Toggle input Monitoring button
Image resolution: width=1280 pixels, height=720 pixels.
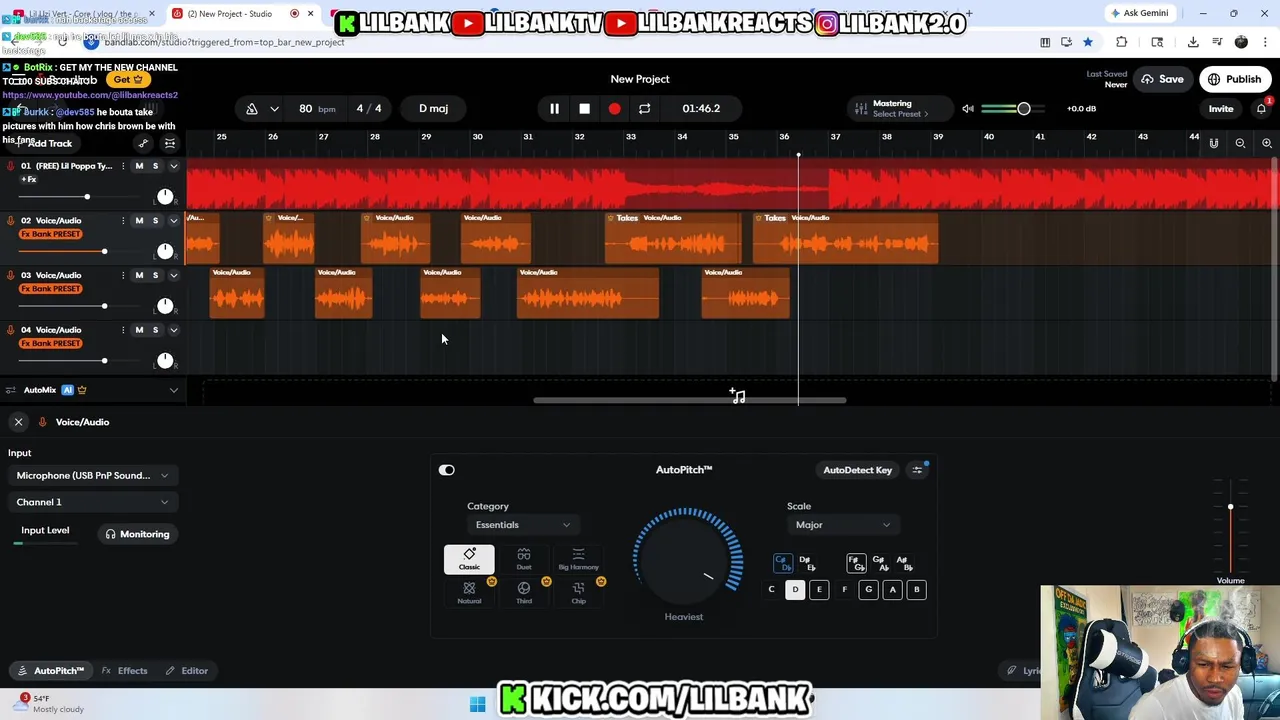pyautogui.click(x=138, y=534)
